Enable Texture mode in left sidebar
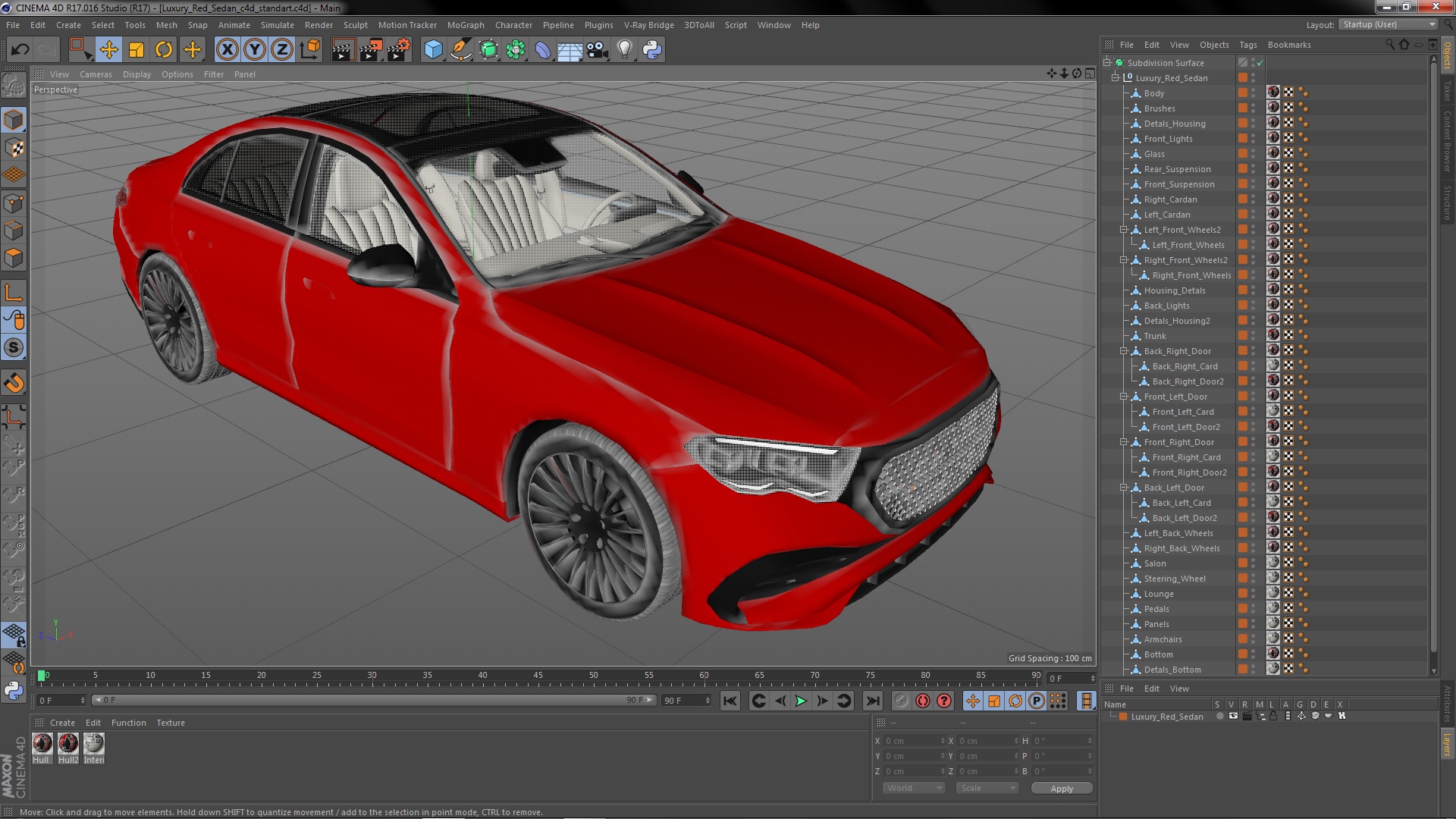The width and height of the screenshot is (1456, 819). 14,148
